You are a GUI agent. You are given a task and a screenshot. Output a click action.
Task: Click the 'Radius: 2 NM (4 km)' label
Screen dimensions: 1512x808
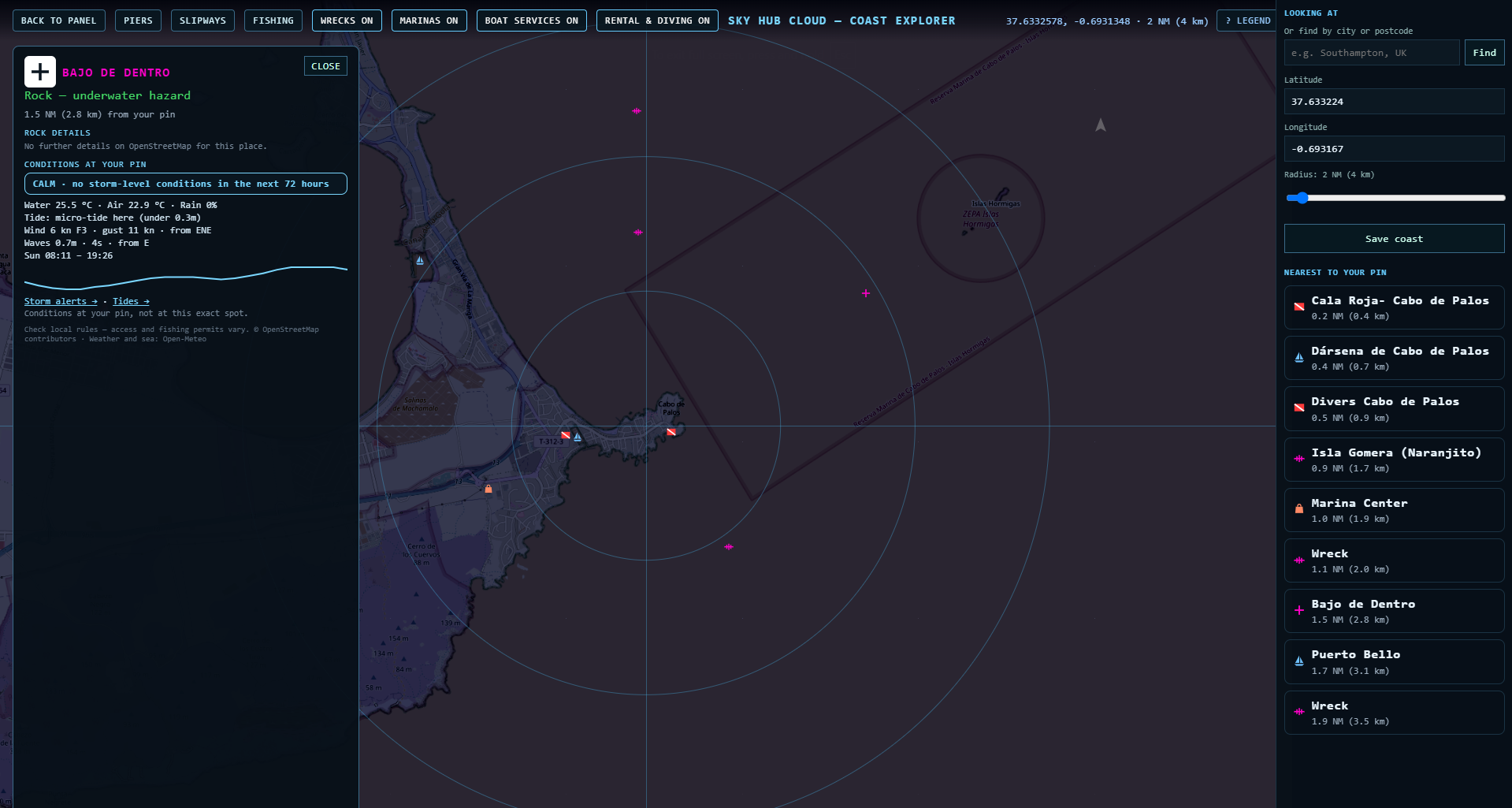coord(1329,174)
